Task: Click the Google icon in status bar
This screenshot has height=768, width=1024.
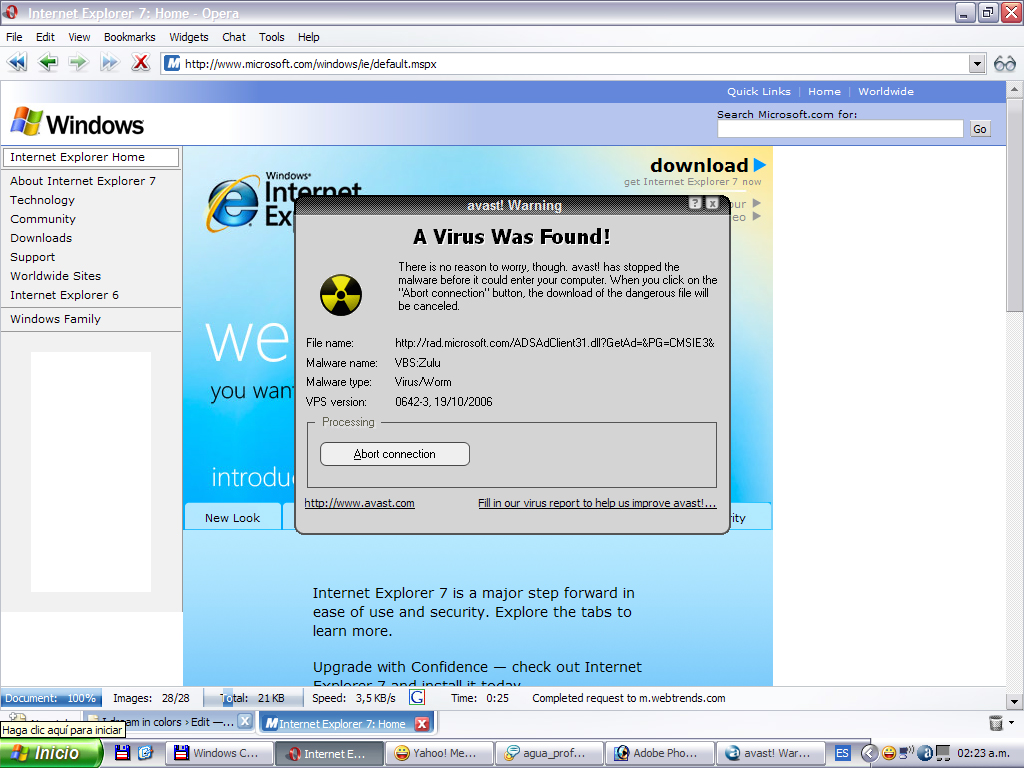Action: pos(417,698)
